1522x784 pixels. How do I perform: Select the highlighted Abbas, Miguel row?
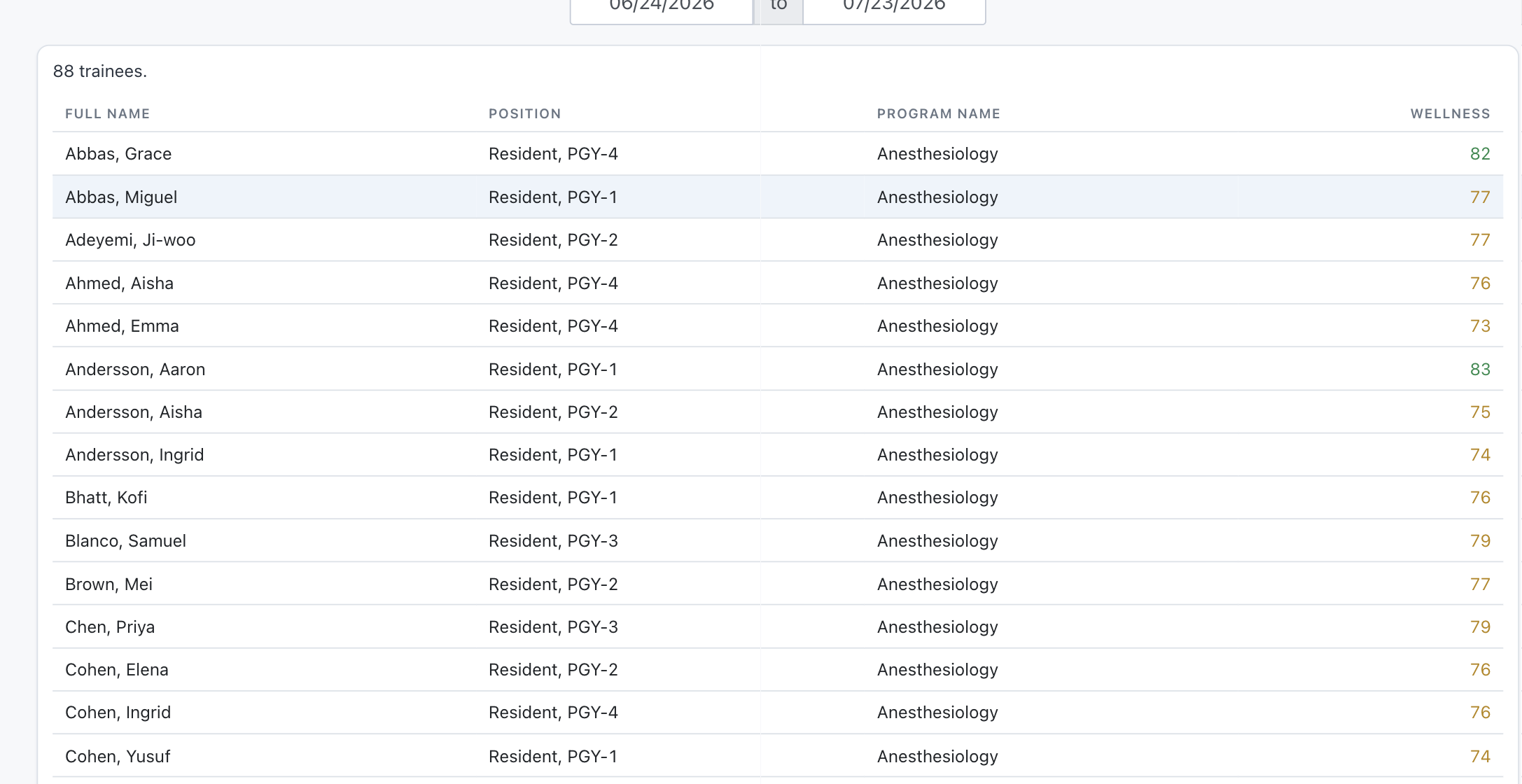coord(778,197)
